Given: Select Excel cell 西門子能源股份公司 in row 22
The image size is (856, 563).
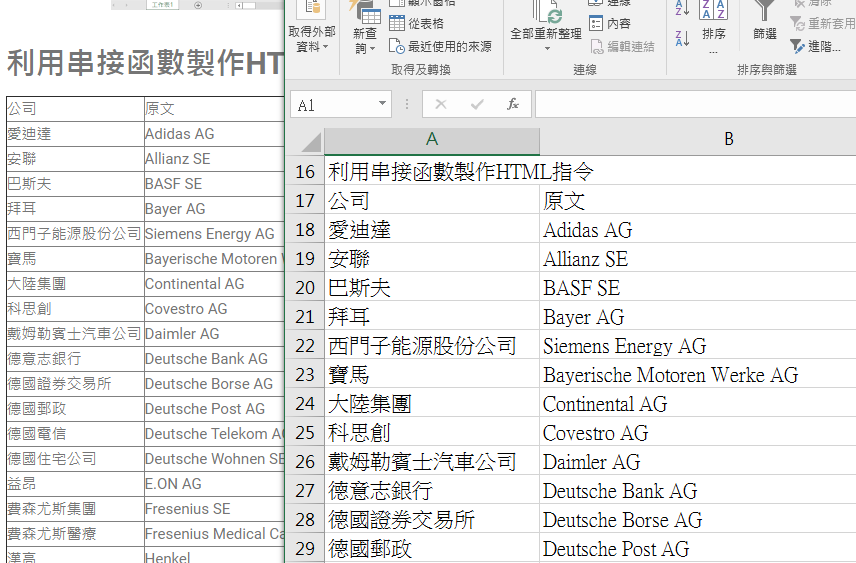Looking at the screenshot, I should 432,346.
